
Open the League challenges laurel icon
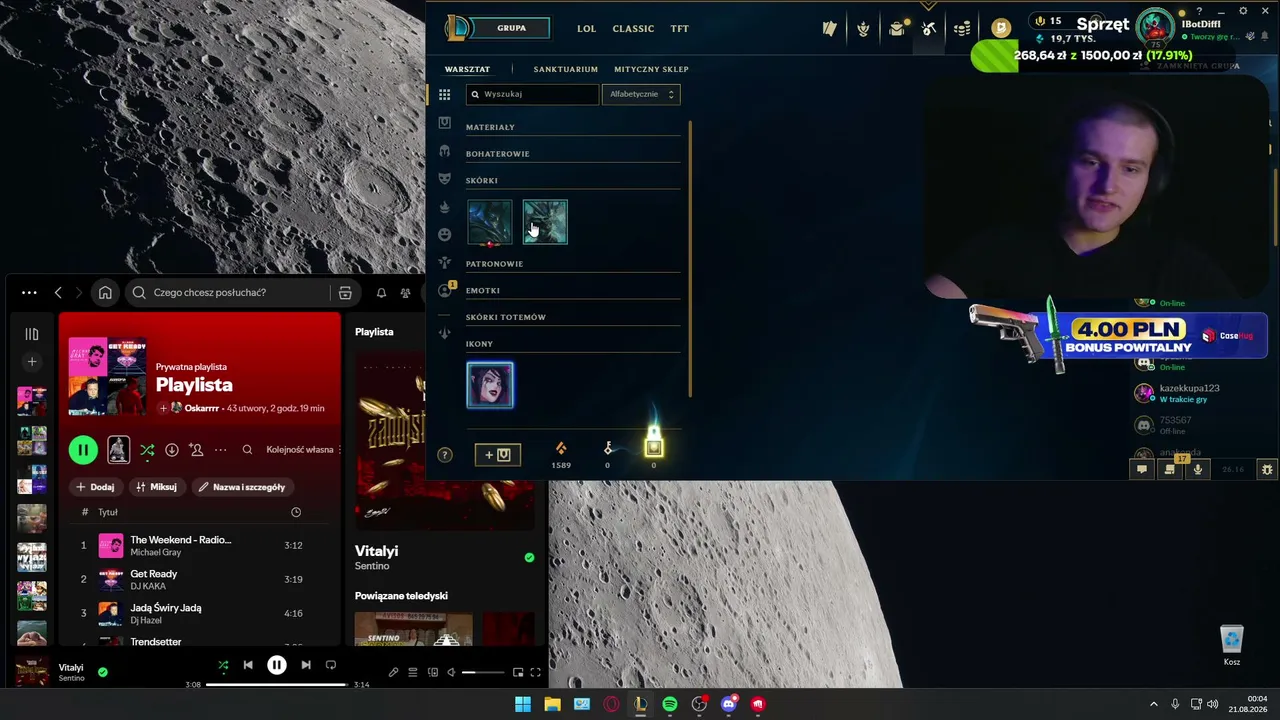click(x=863, y=28)
